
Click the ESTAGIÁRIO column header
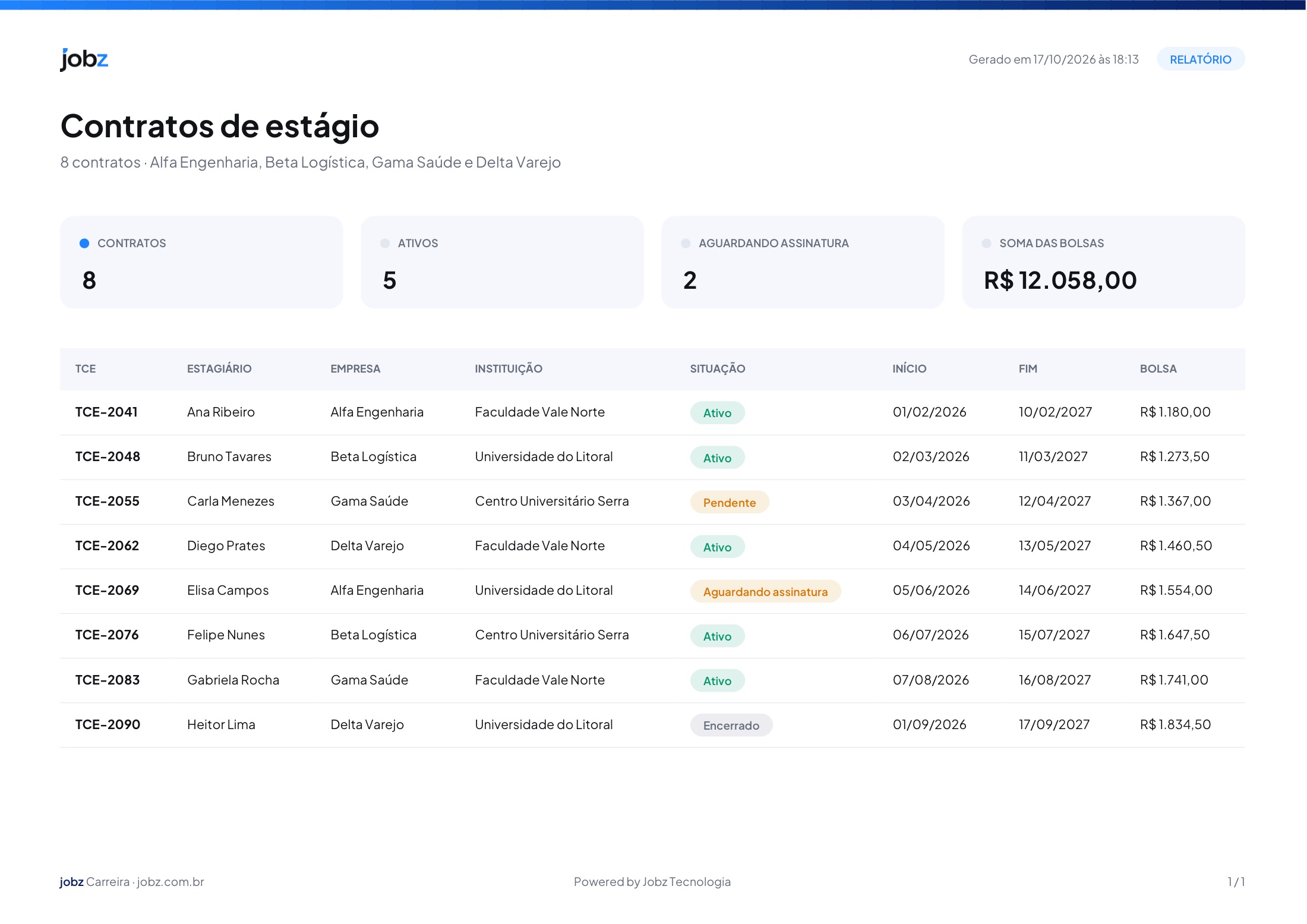click(x=219, y=368)
